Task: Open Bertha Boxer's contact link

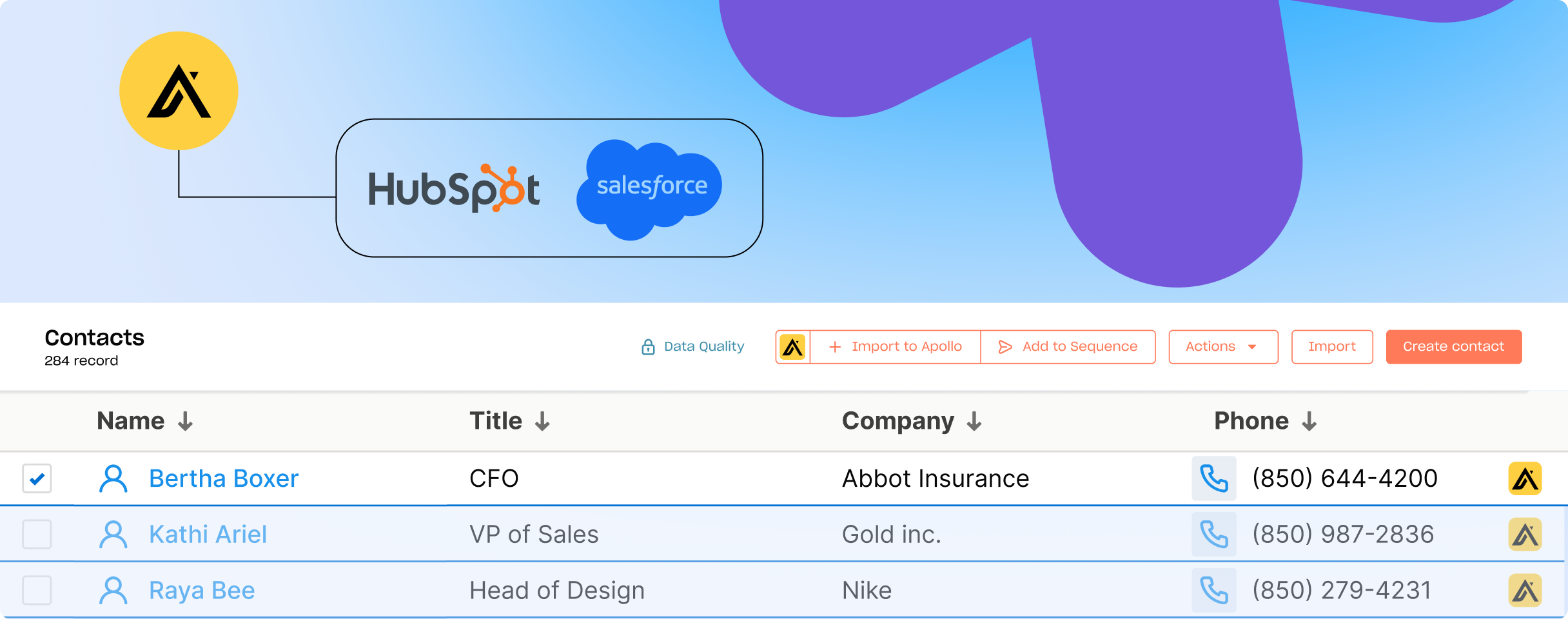Action: point(223,478)
